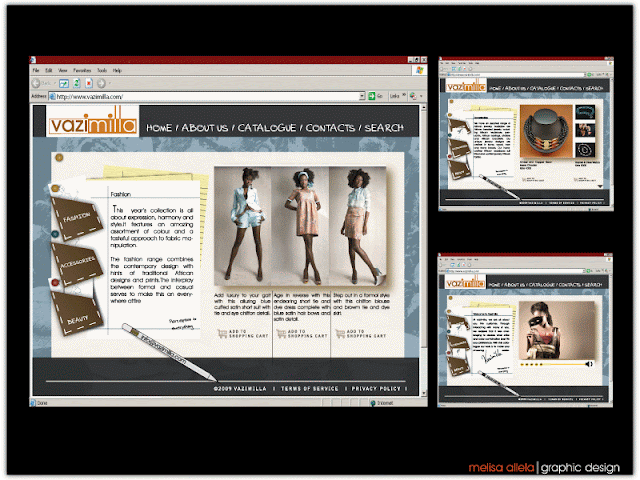Open ABOUT US in main site navigation
The image size is (640, 480).
(x=204, y=128)
